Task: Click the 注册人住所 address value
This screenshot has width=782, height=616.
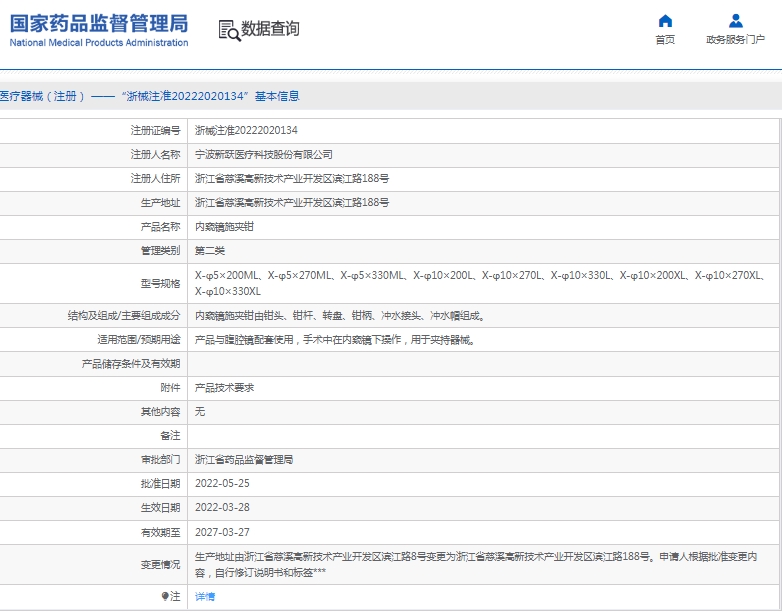Action: click(x=292, y=179)
